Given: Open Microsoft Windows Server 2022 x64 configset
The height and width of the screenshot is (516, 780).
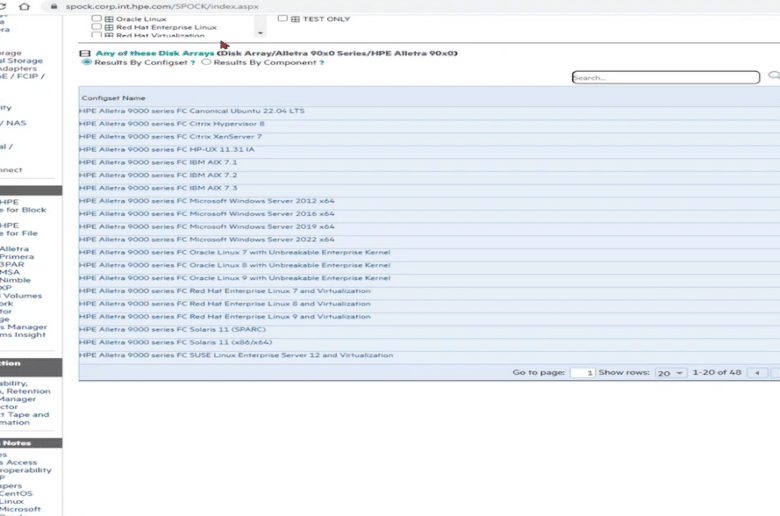Looking at the screenshot, I should (206, 240).
